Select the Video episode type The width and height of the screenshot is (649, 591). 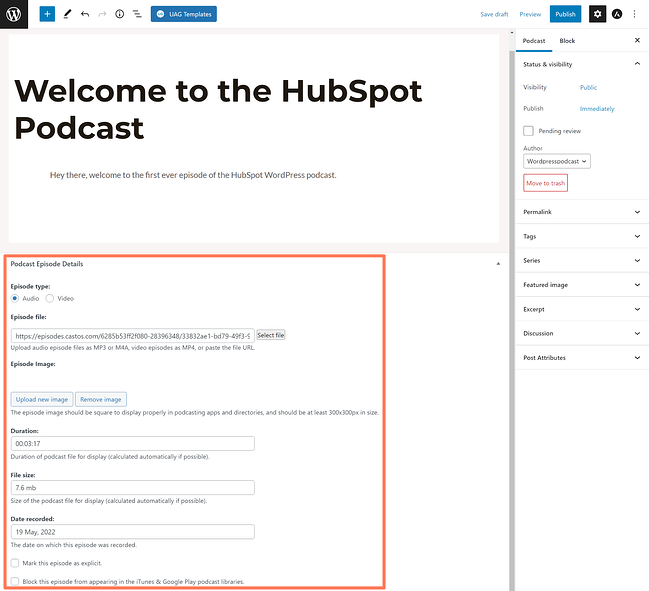pos(50,298)
